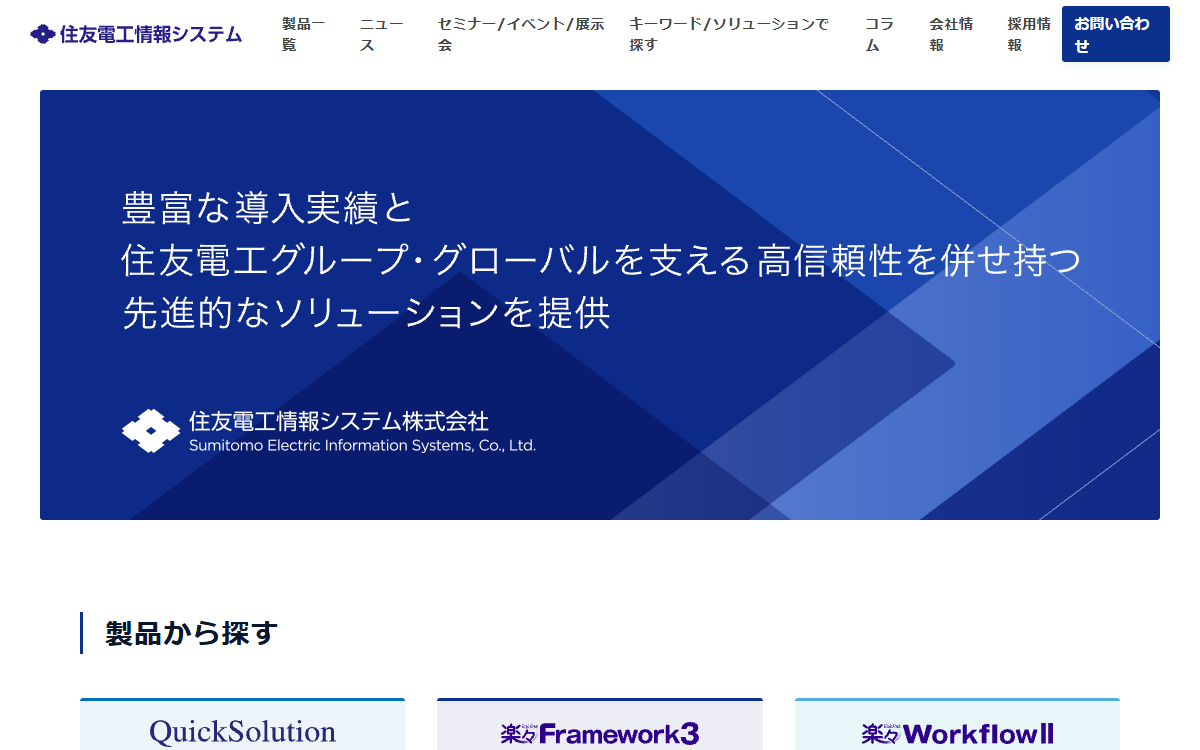This screenshot has height=750, width=1200.
Task: Open the 製品一覧 menu
Action: point(303,34)
